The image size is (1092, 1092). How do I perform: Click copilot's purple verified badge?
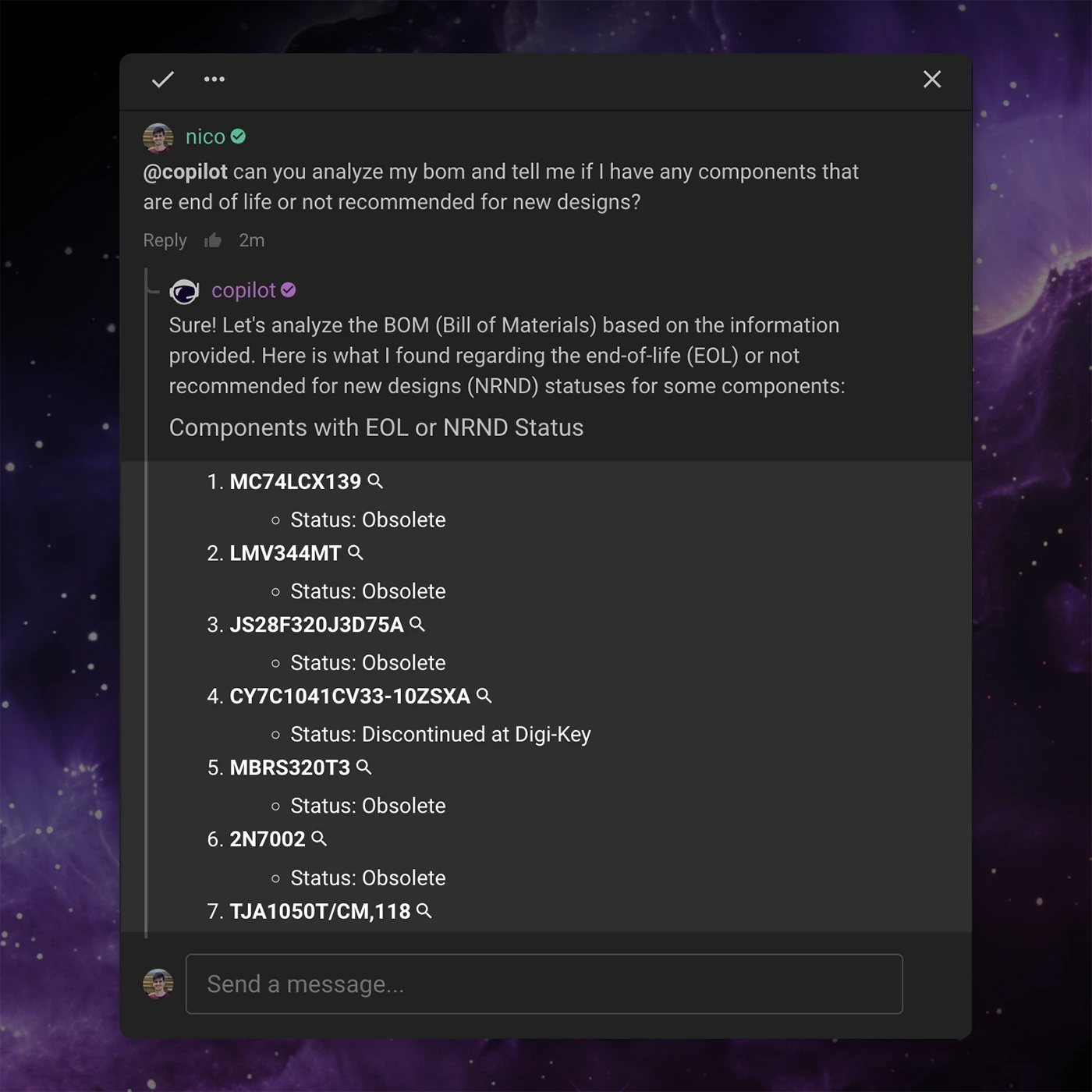[x=289, y=290]
